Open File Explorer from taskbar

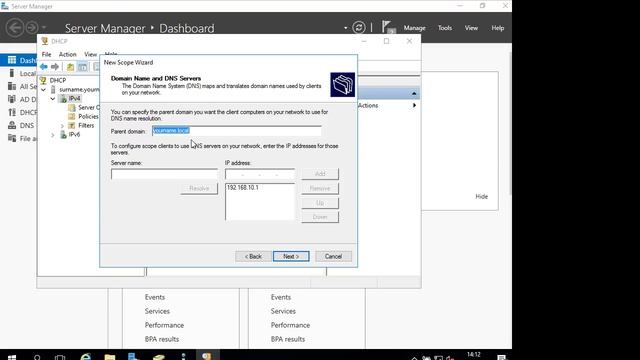[109, 357]
